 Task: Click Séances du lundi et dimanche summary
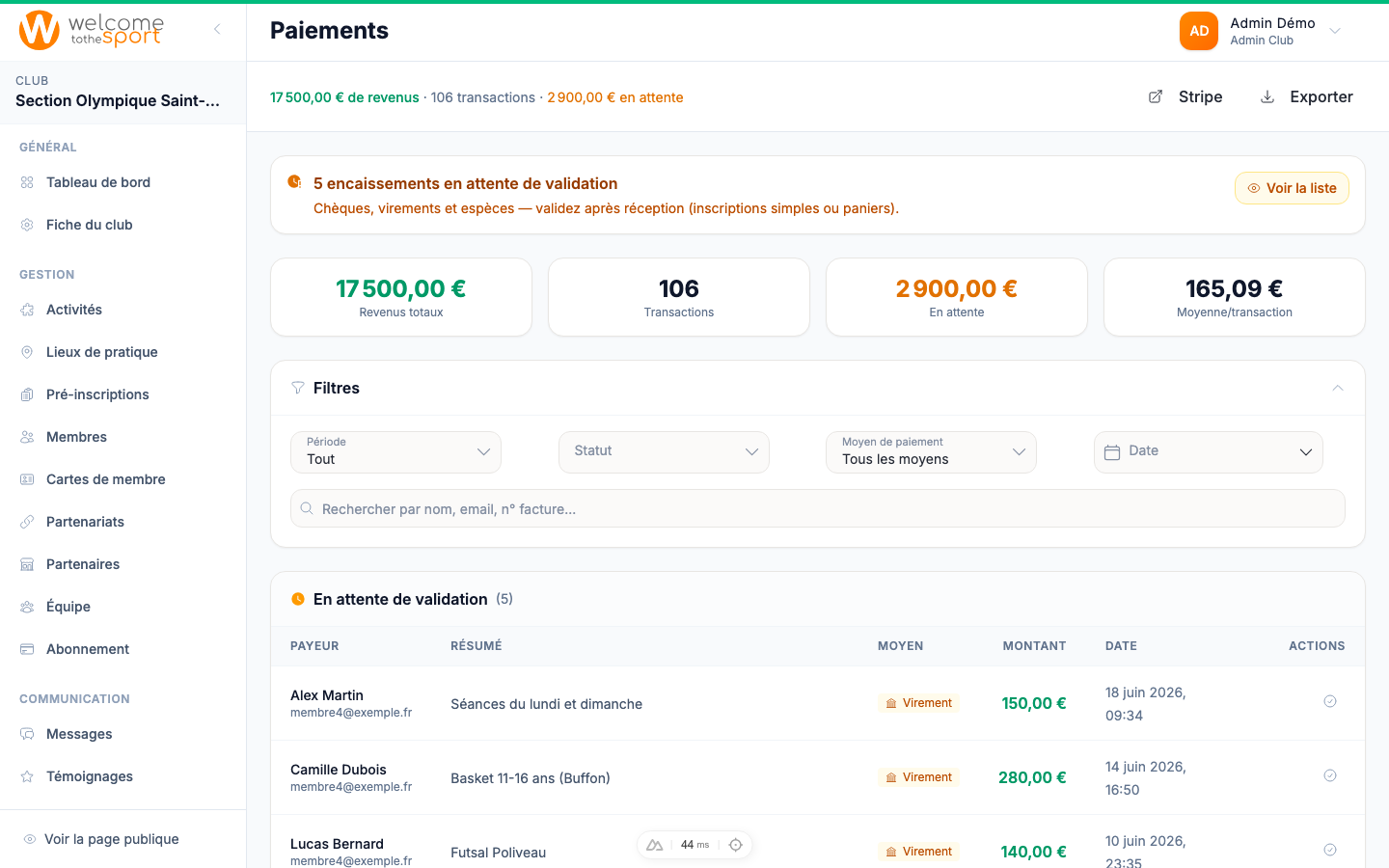546,704
